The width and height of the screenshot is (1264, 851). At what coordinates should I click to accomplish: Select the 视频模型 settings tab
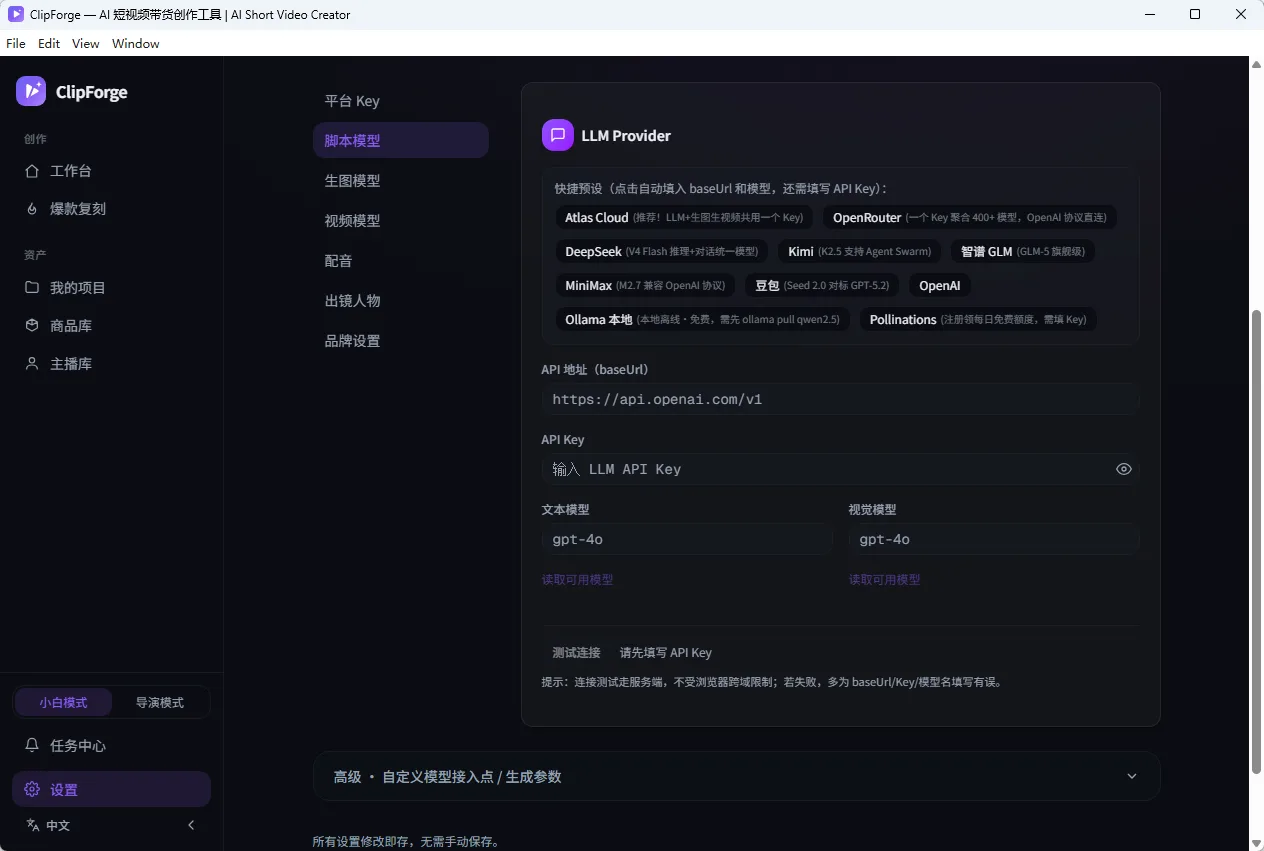401,220
